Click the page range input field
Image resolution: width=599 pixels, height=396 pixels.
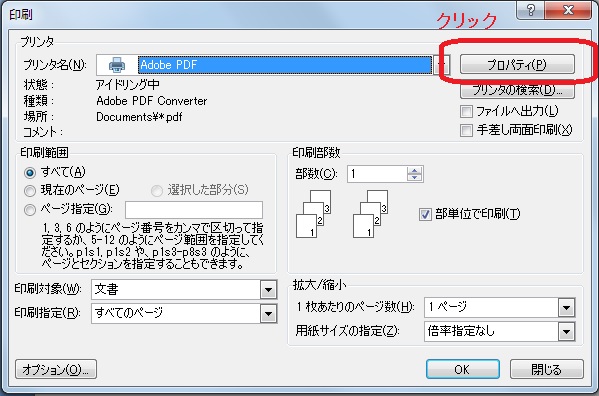click(194, 209)
